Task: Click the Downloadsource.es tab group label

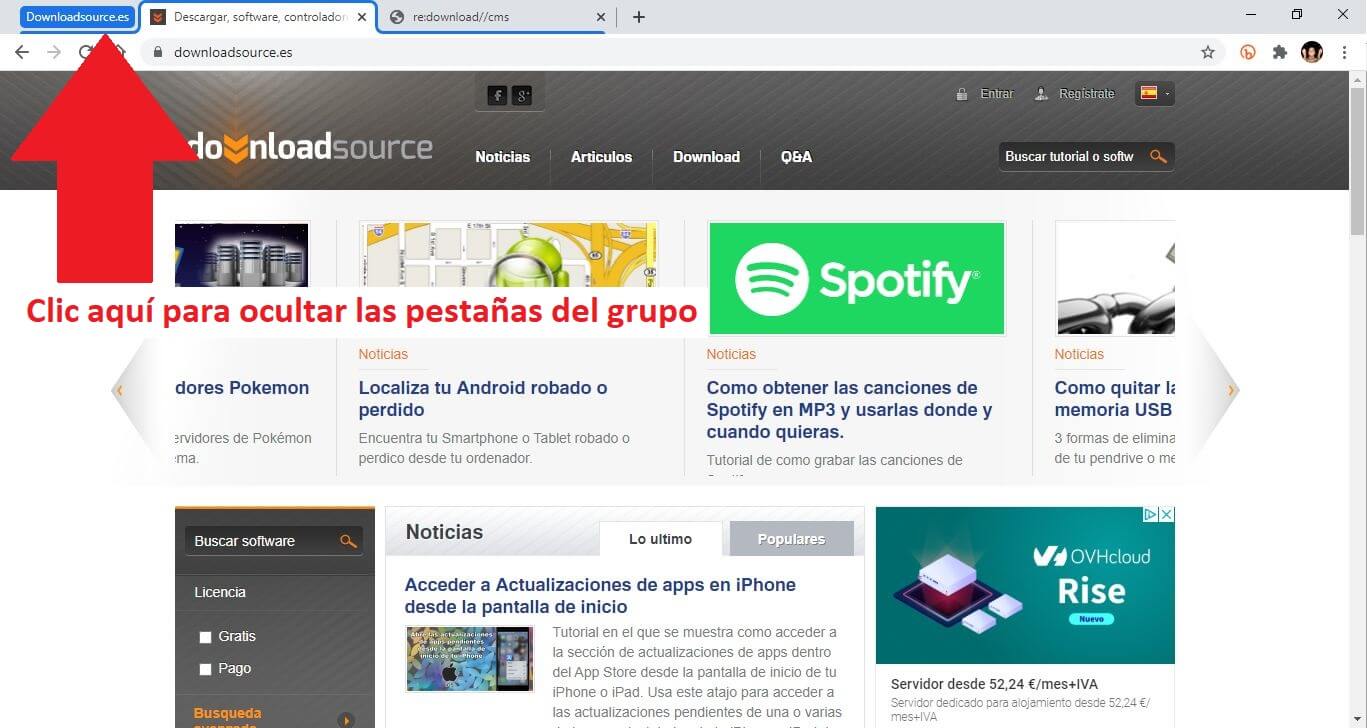Action: pos(77,17)
